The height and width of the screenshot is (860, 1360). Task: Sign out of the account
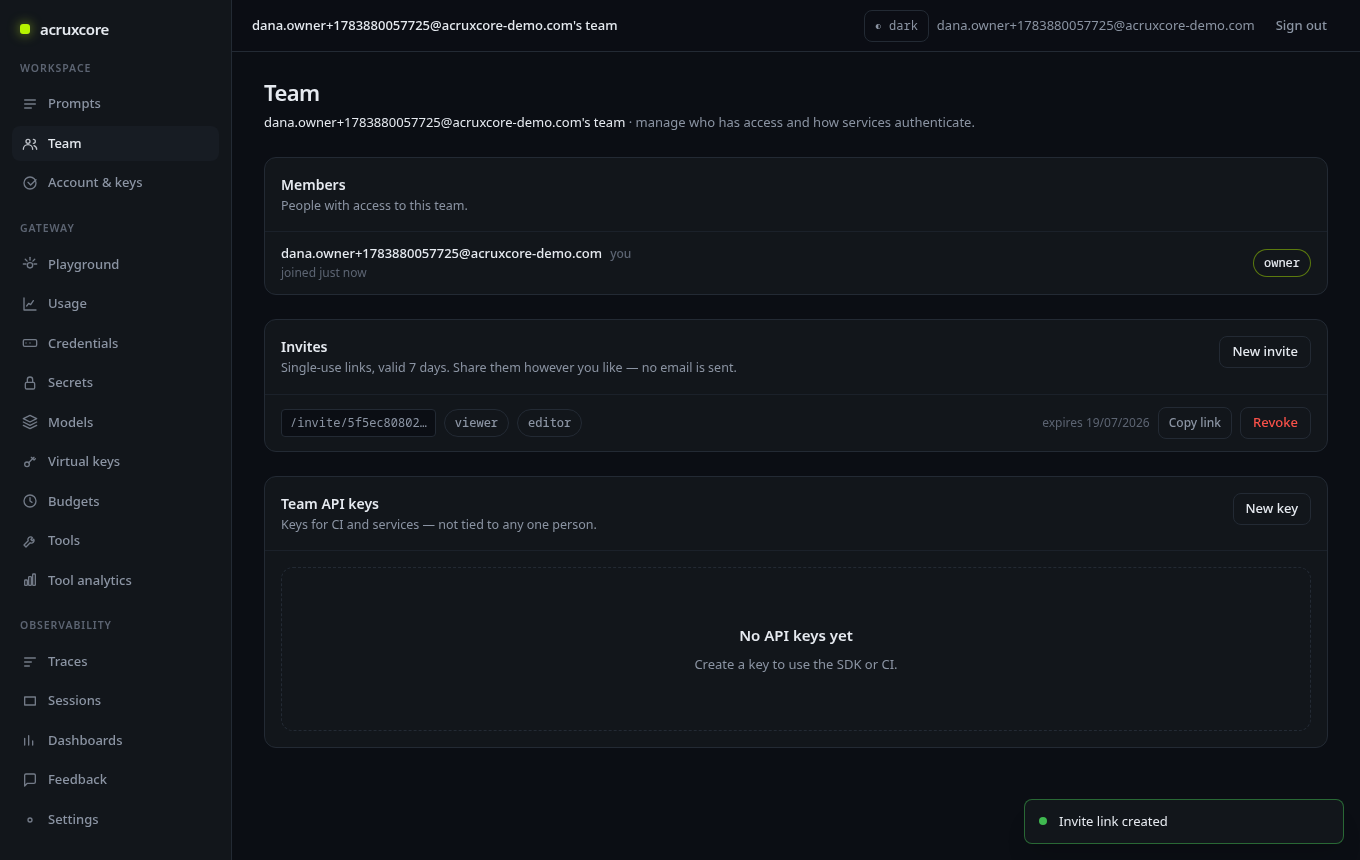[1301, 26]
